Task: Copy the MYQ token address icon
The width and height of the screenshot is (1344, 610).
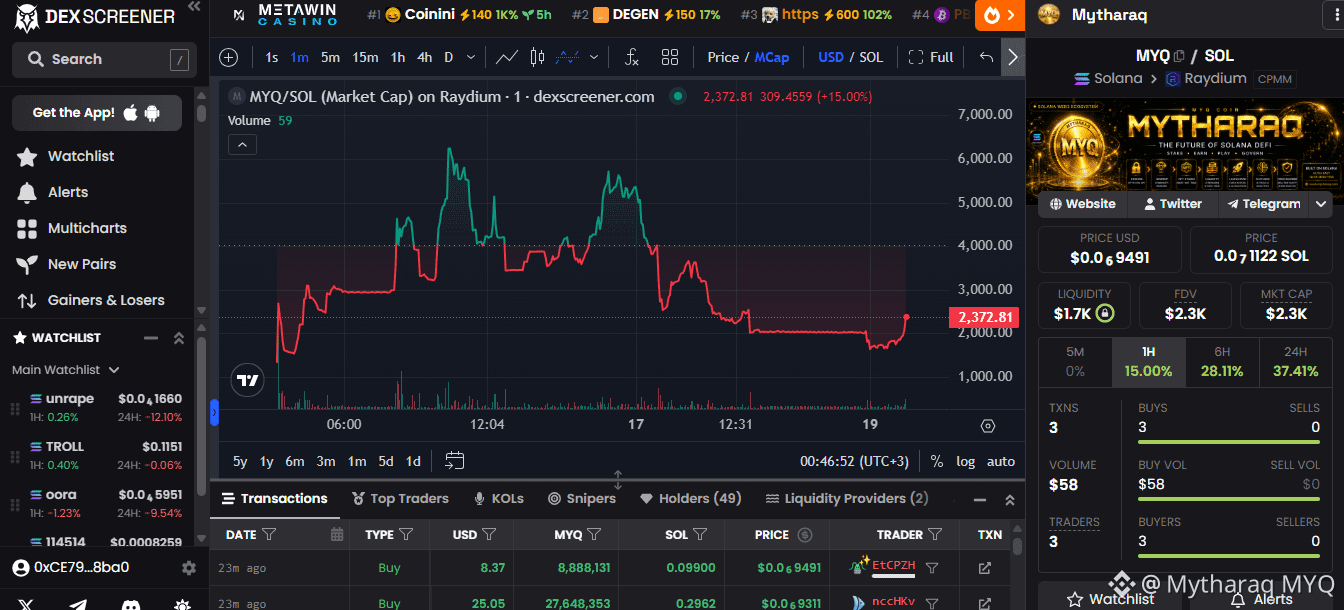Action: (x=1179, y=56)
